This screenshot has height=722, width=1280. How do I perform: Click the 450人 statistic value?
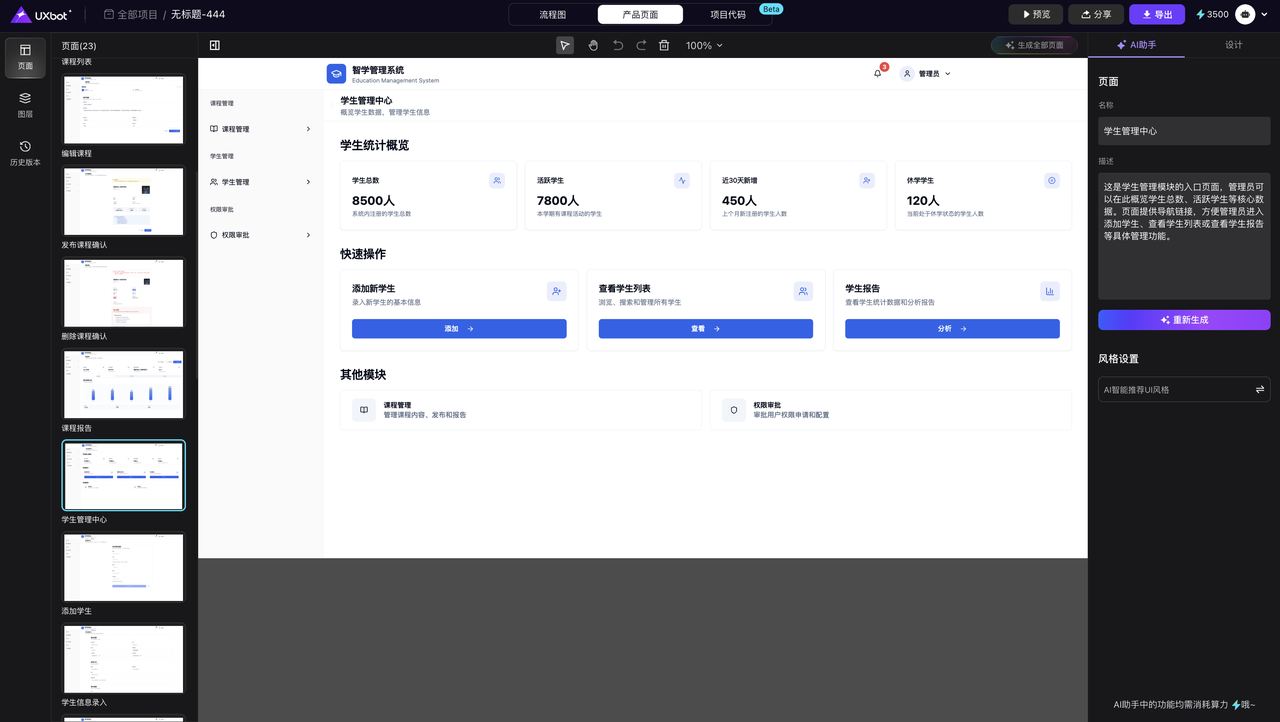point(739,200)
